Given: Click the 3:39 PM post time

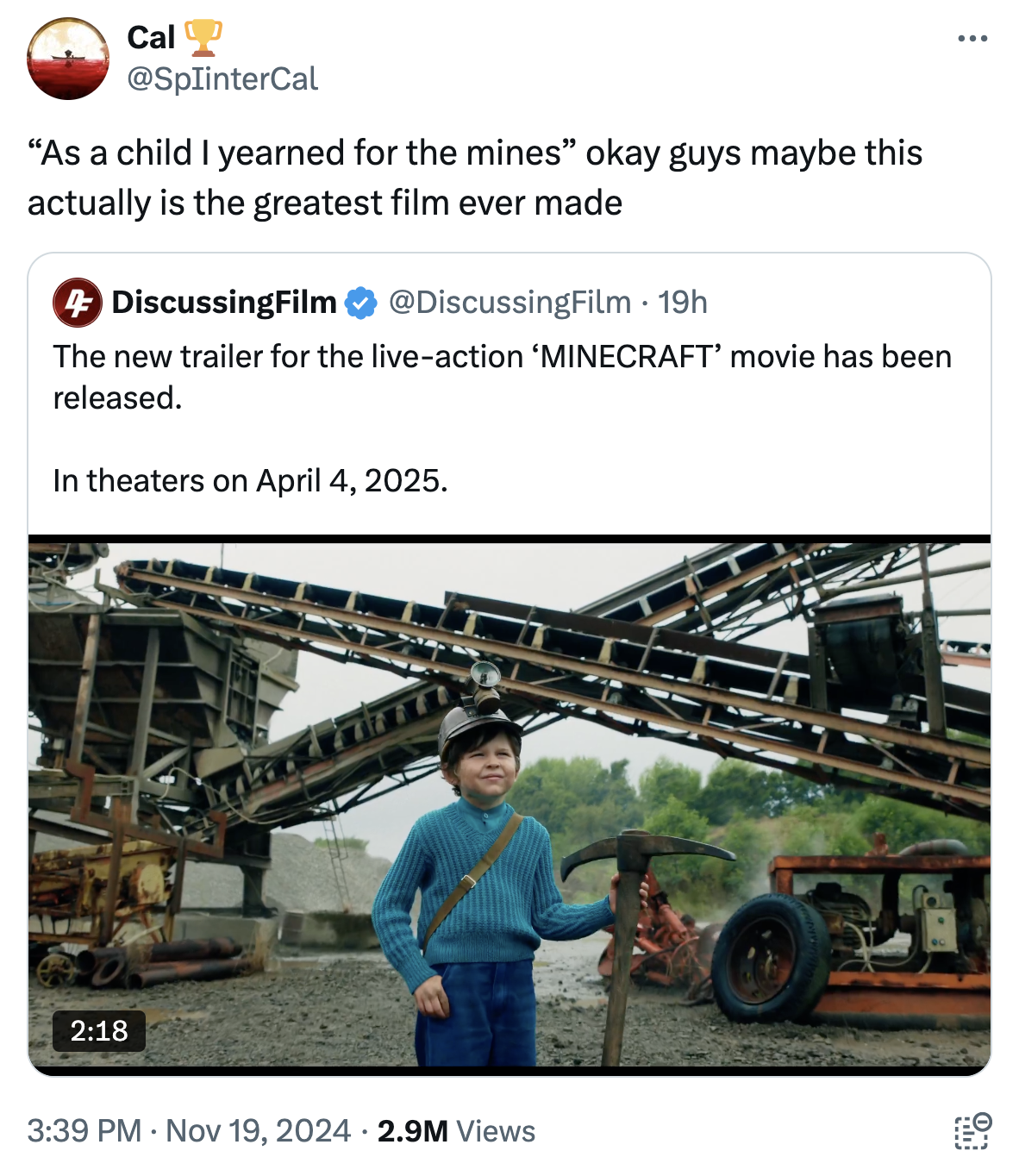Looking at the screenshot, I should click(84, 1131).
